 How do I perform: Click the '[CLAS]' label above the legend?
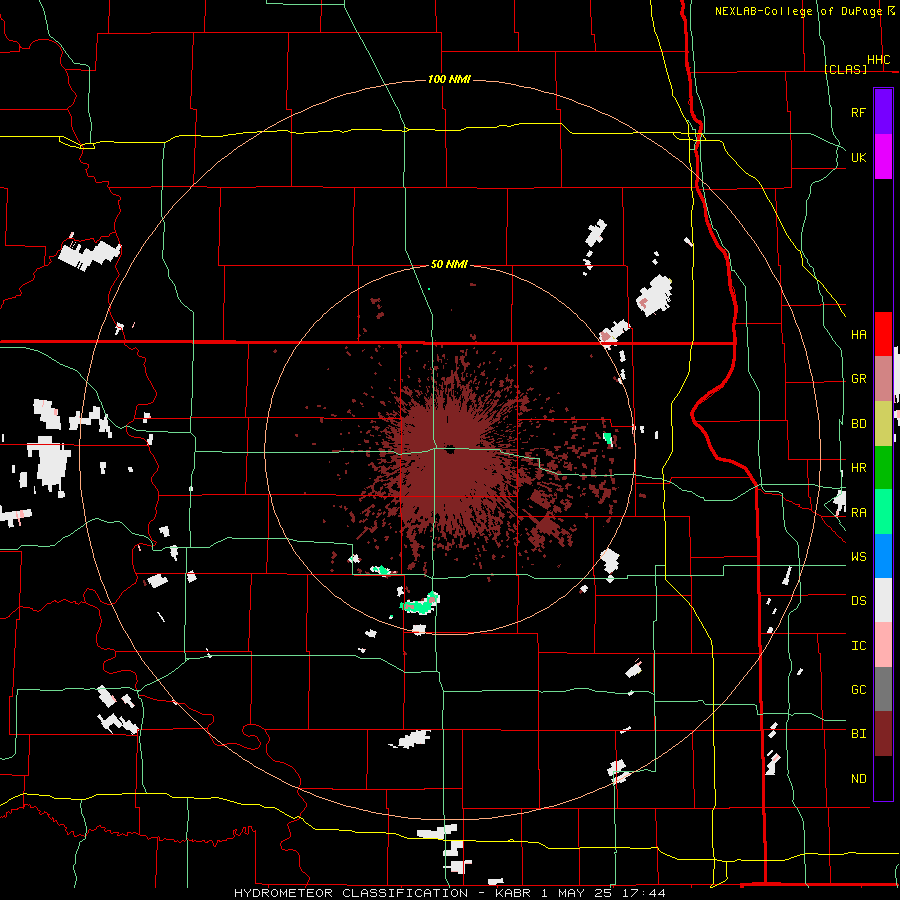[x=845, y=69]
